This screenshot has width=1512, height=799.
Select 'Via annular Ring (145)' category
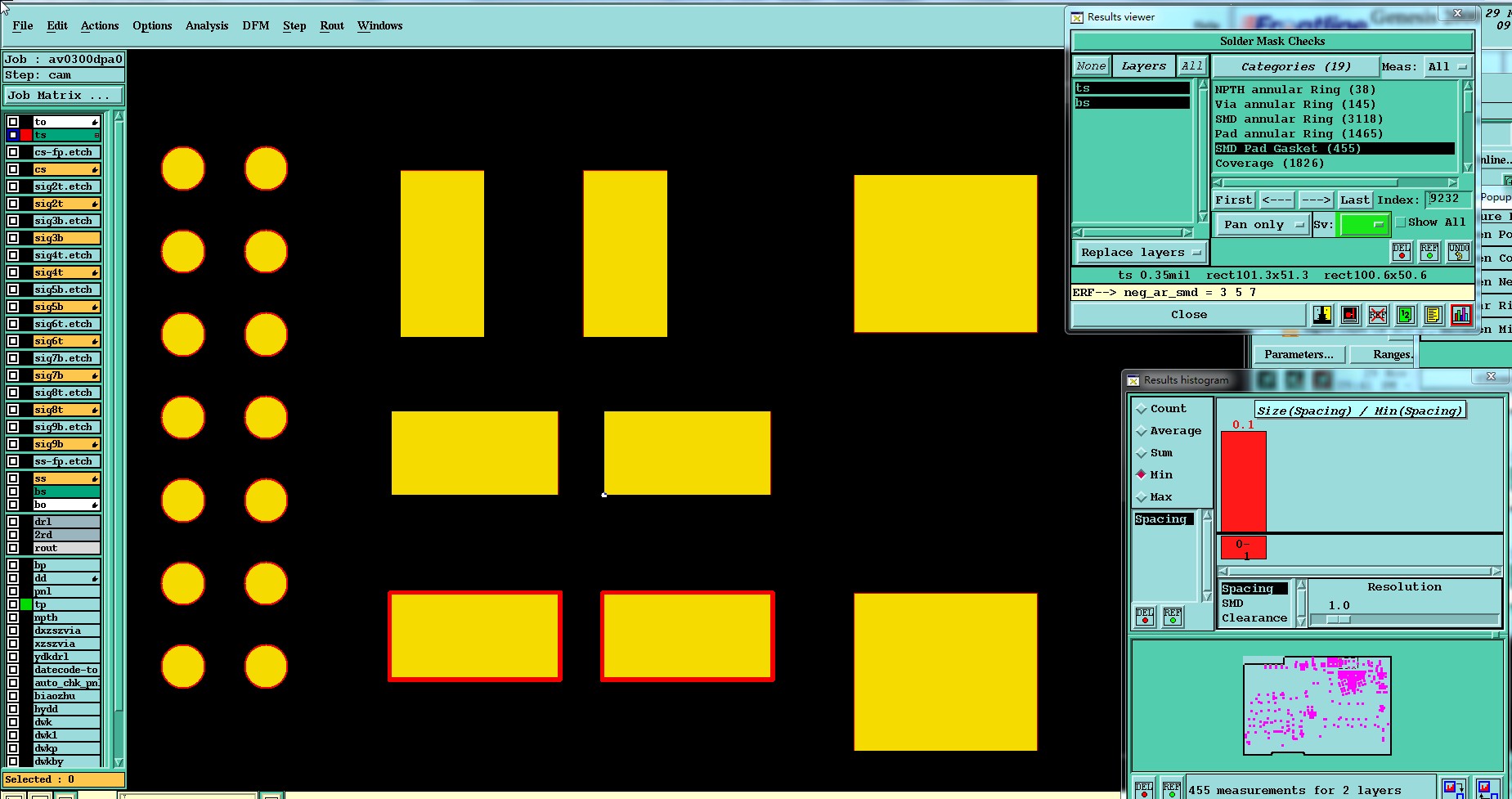pos(1335,105)
